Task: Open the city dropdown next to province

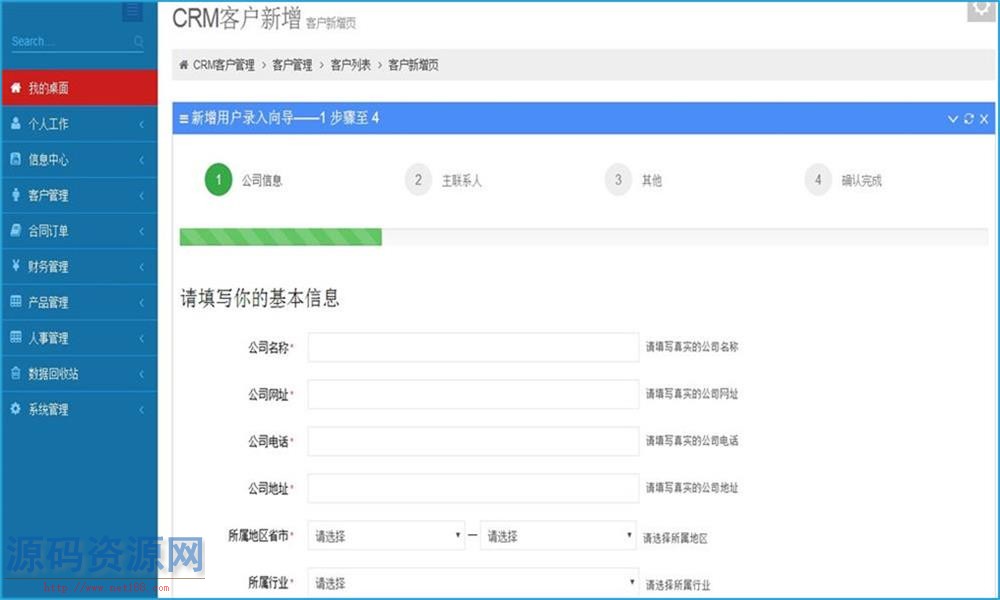Action: pos(558,536)
